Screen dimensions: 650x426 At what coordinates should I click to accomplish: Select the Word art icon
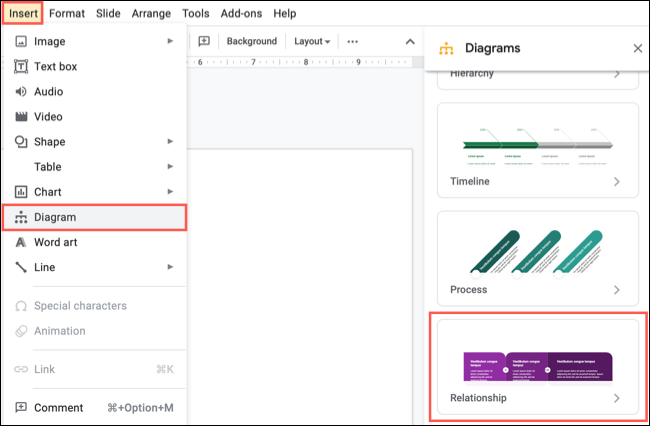click(21, 242)
